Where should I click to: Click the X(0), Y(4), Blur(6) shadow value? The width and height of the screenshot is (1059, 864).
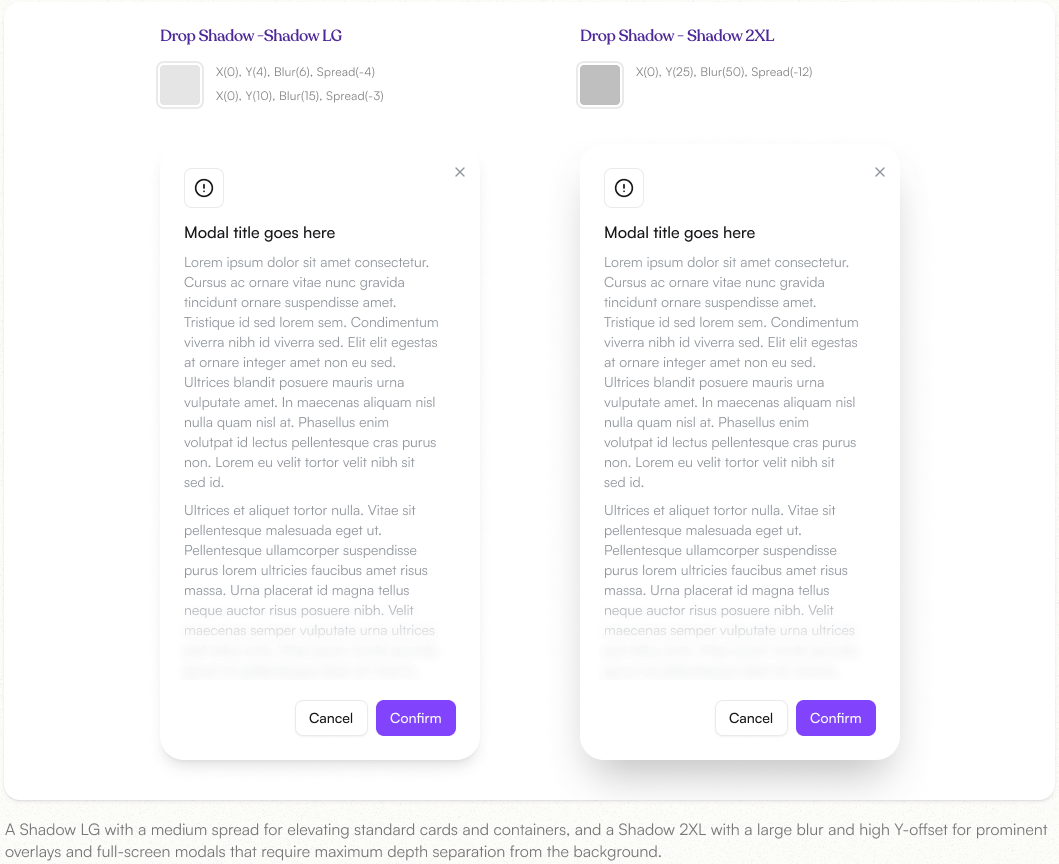[296, 72]
